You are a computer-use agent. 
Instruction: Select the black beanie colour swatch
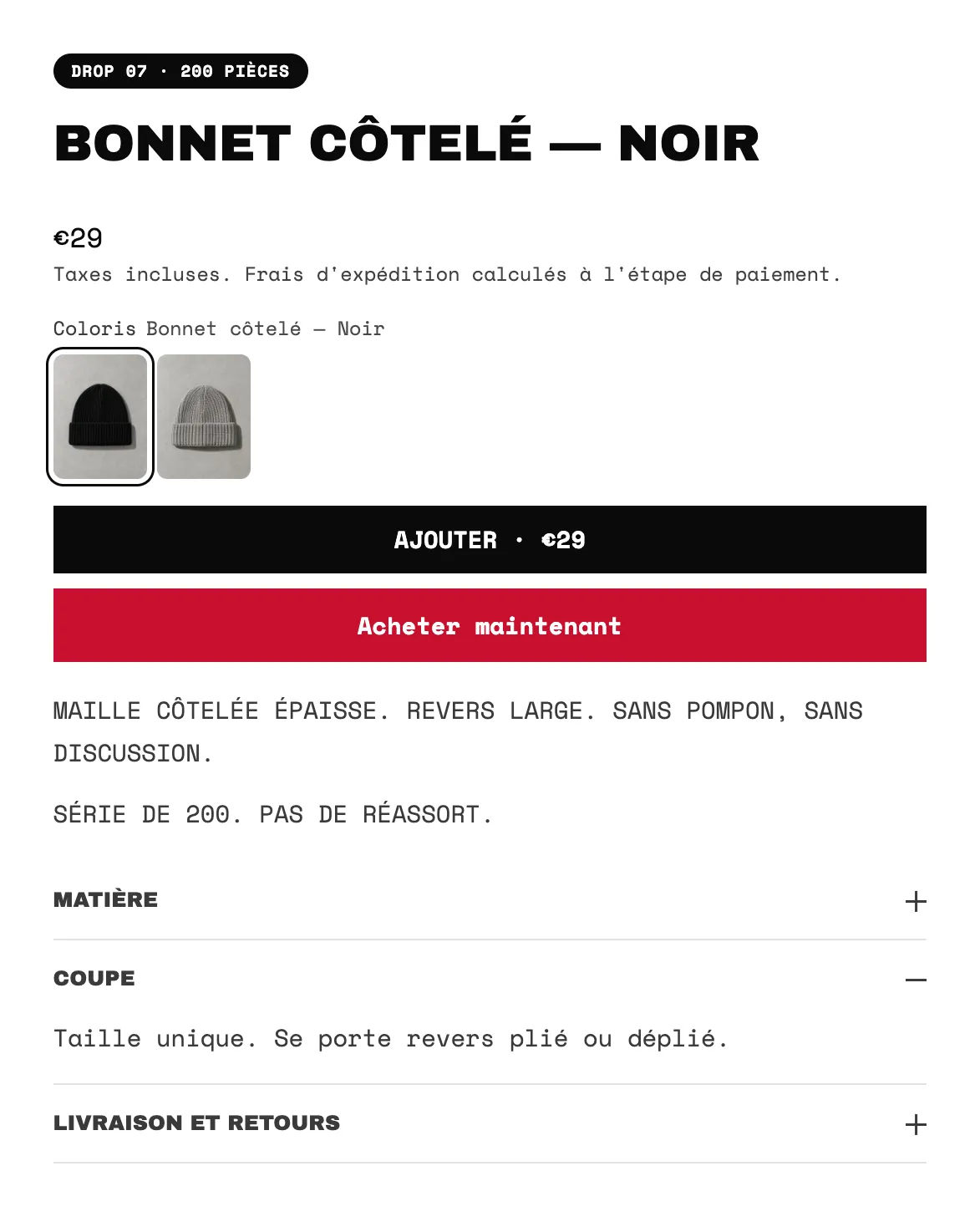(x=100, y=416)
